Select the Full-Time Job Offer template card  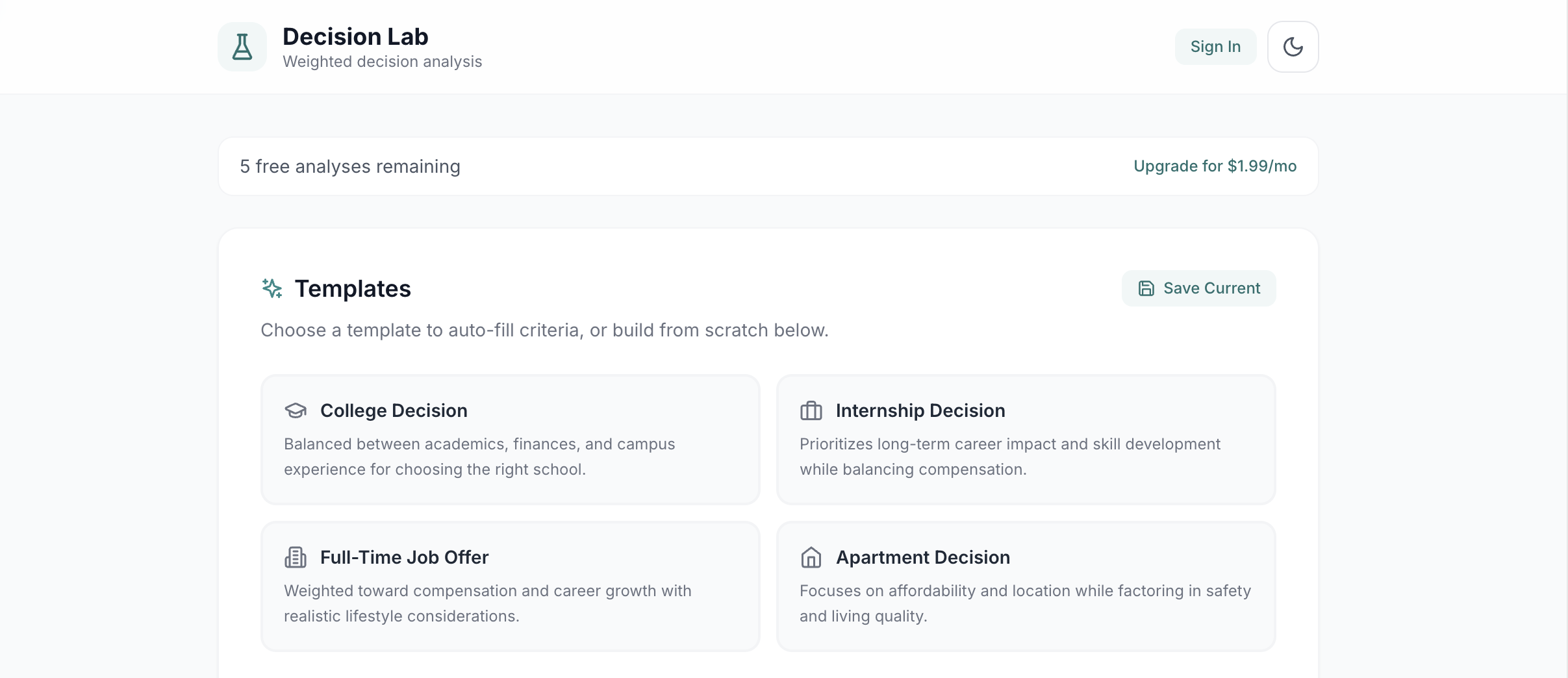click(510, 586)
